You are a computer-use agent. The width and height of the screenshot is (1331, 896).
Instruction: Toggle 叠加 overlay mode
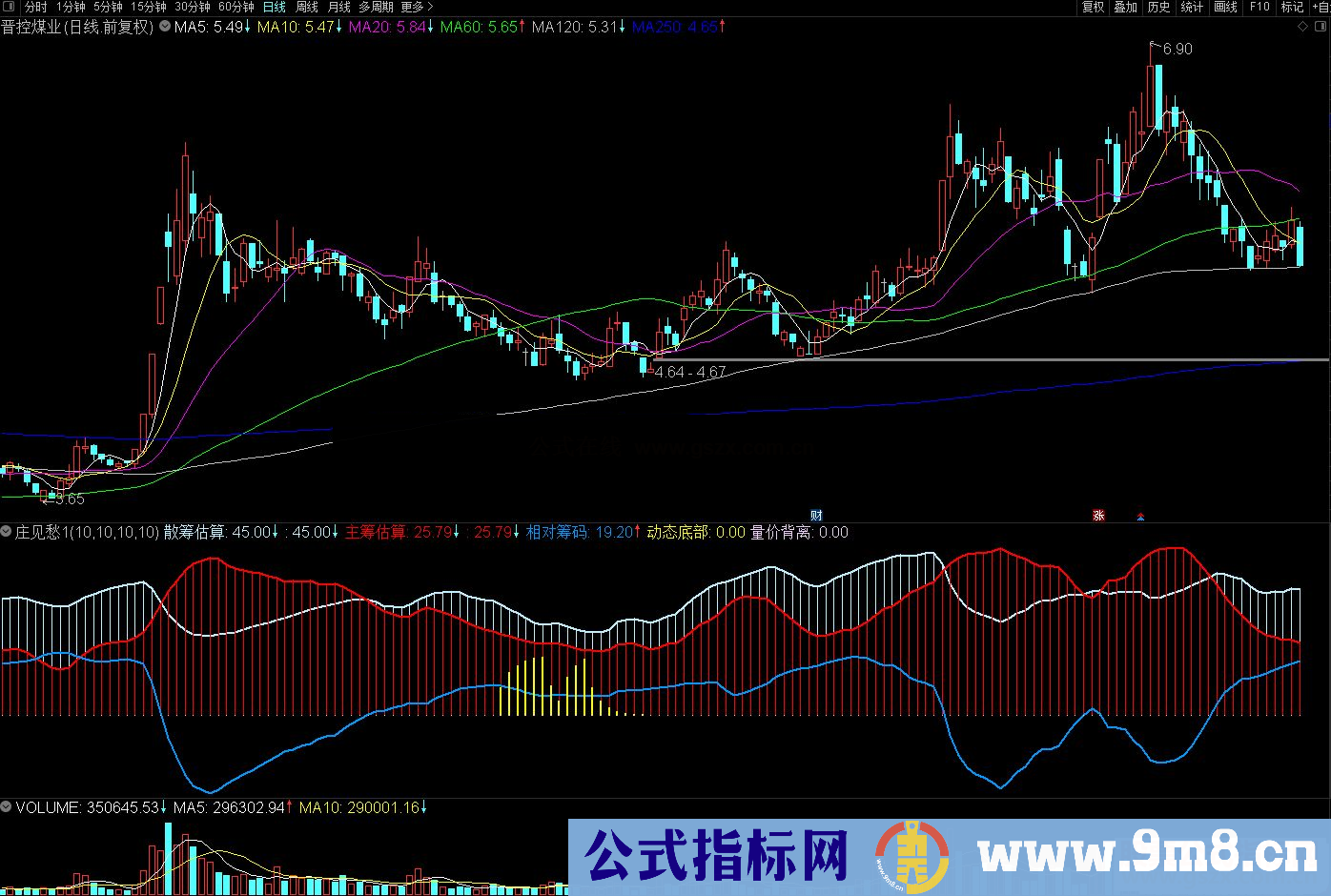1125,7
